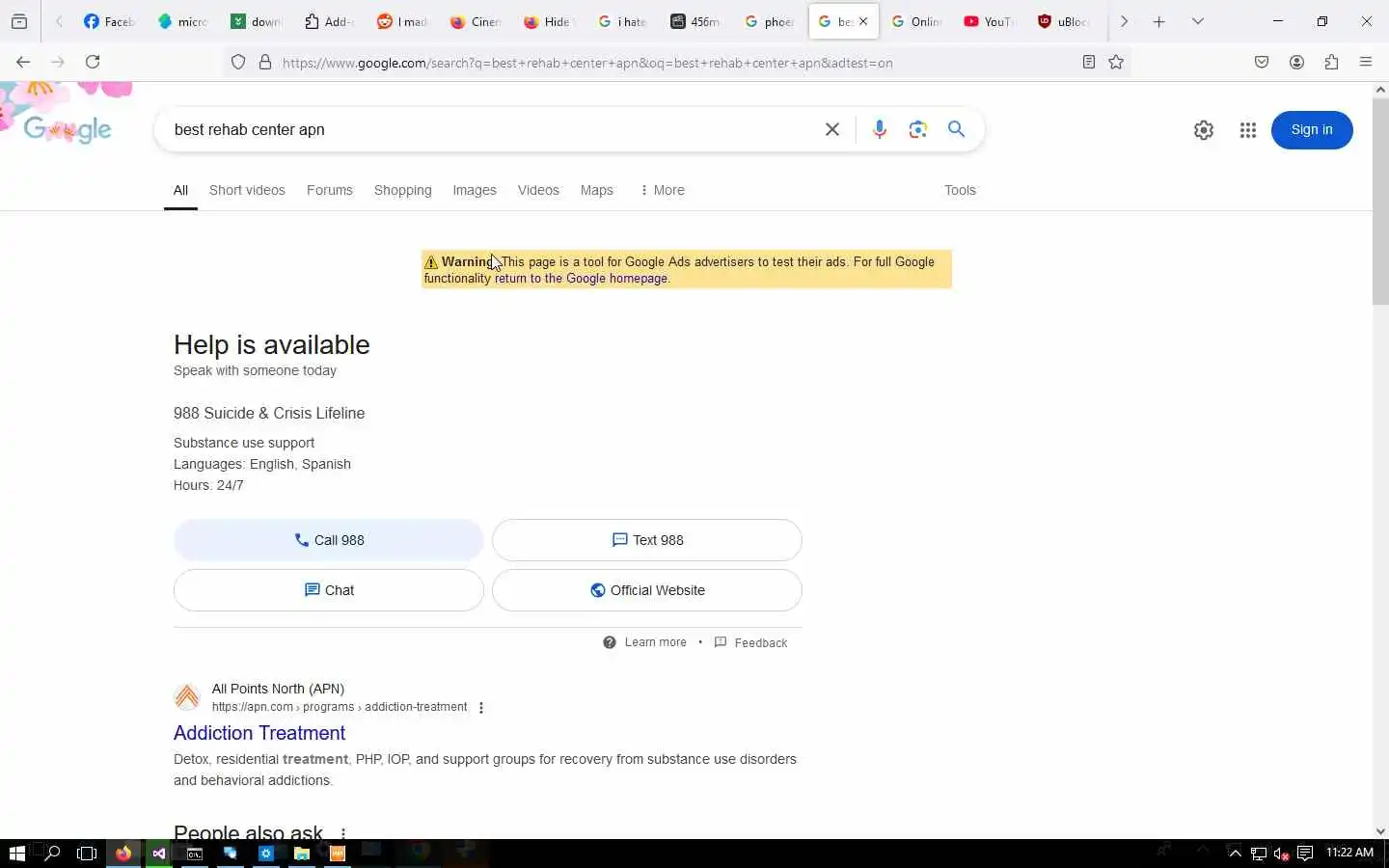Viewport: 1389px width, 868px height.
Task: Open Windows taskbar search
Action: (53, 853)
